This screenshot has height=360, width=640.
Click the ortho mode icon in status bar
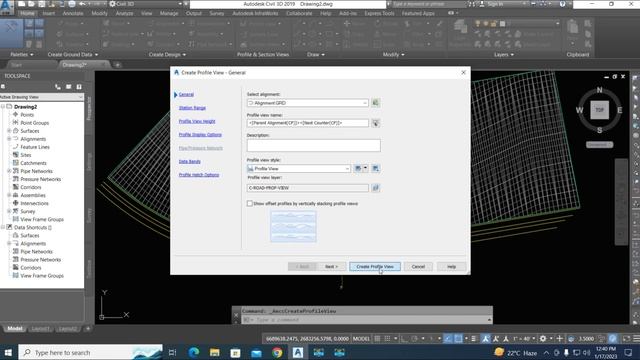pyautogui.click(x=404, y=338)
